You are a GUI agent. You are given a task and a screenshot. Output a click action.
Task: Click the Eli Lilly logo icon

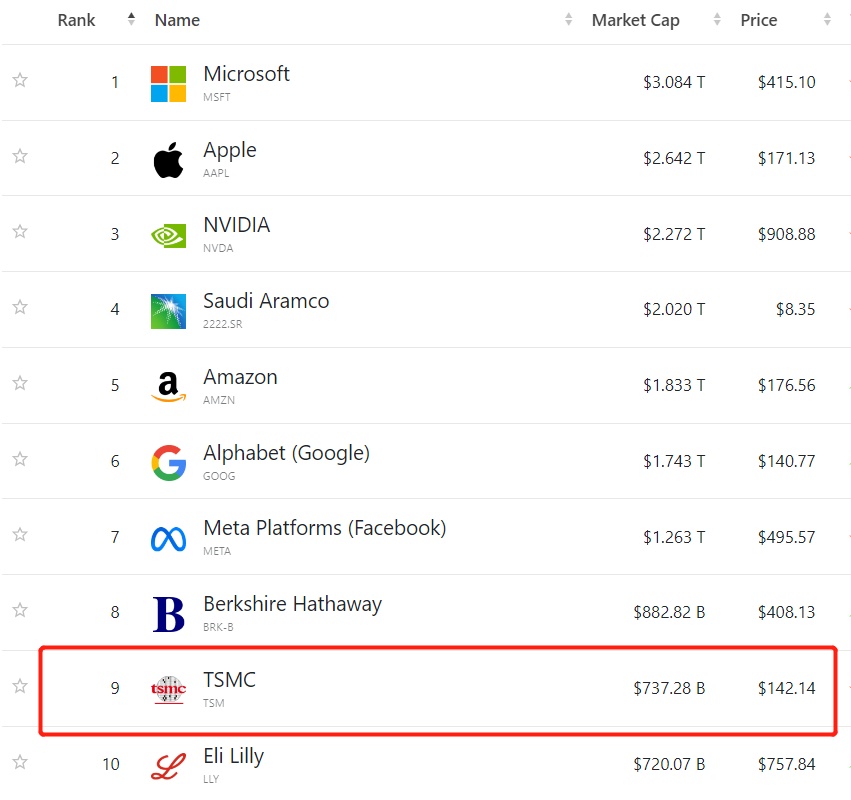pyautogui.click(x=168, y=767)
